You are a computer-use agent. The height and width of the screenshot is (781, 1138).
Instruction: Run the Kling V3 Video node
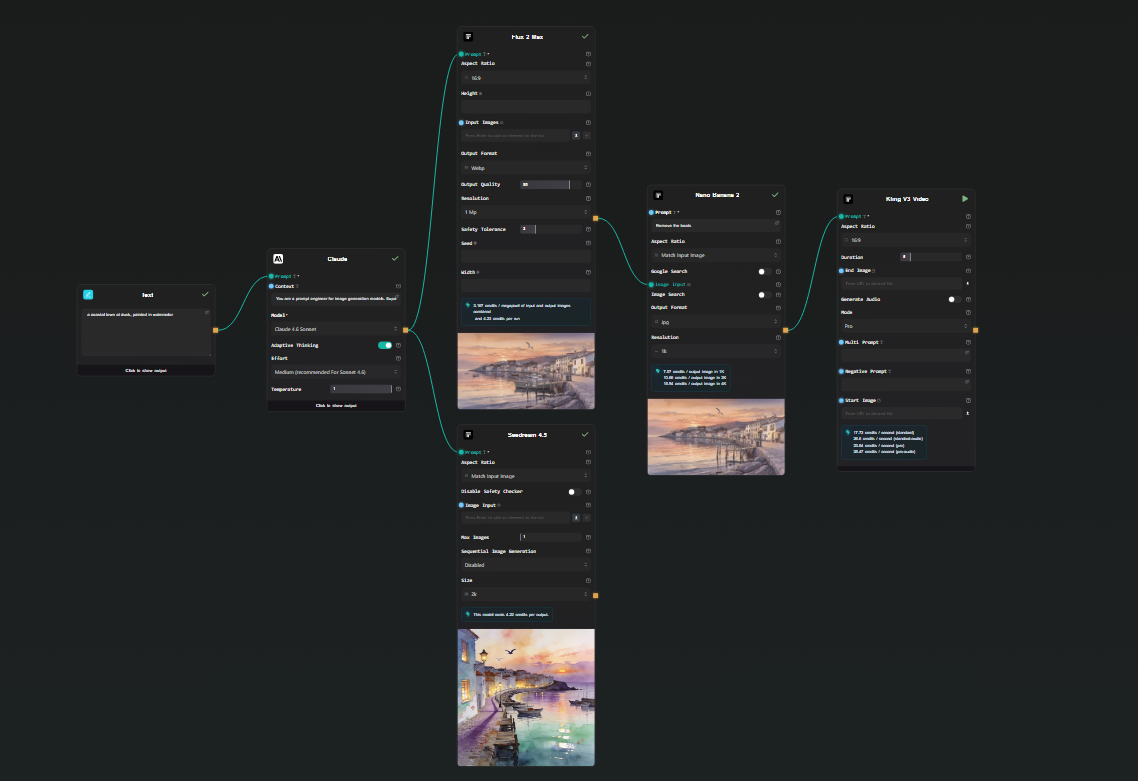965,199
